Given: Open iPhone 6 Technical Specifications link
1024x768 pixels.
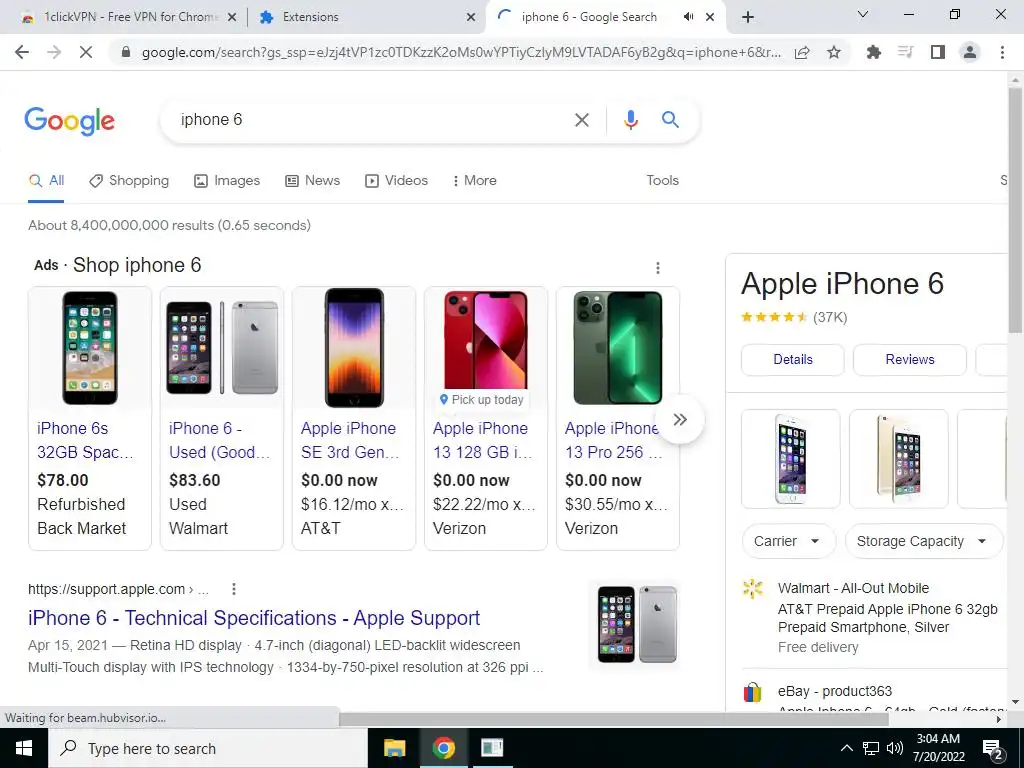Looking at the screenshot, I should tap(254, 618).
